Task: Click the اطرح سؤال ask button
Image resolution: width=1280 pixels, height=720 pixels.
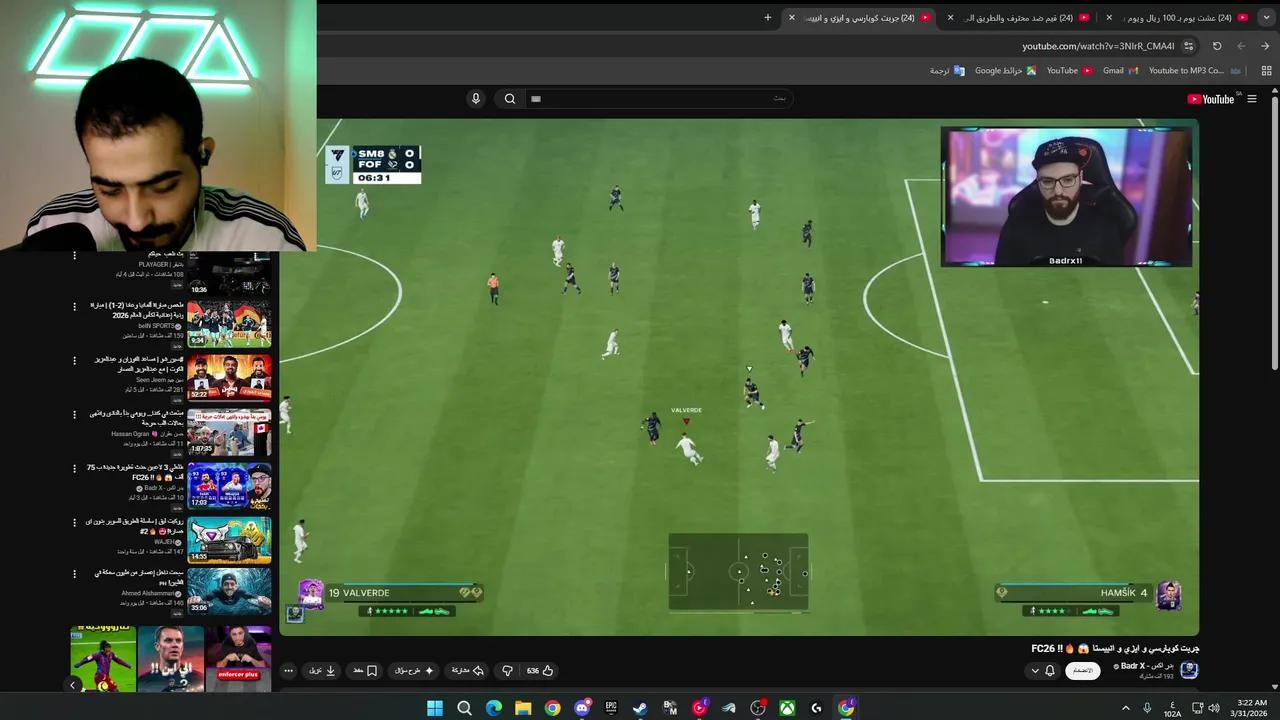Action: [x=415, y=670]
